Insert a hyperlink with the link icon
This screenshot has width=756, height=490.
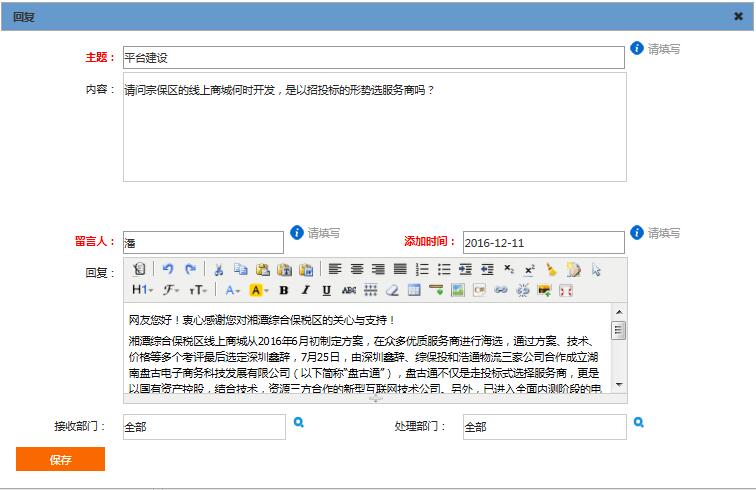click(501, 290)
